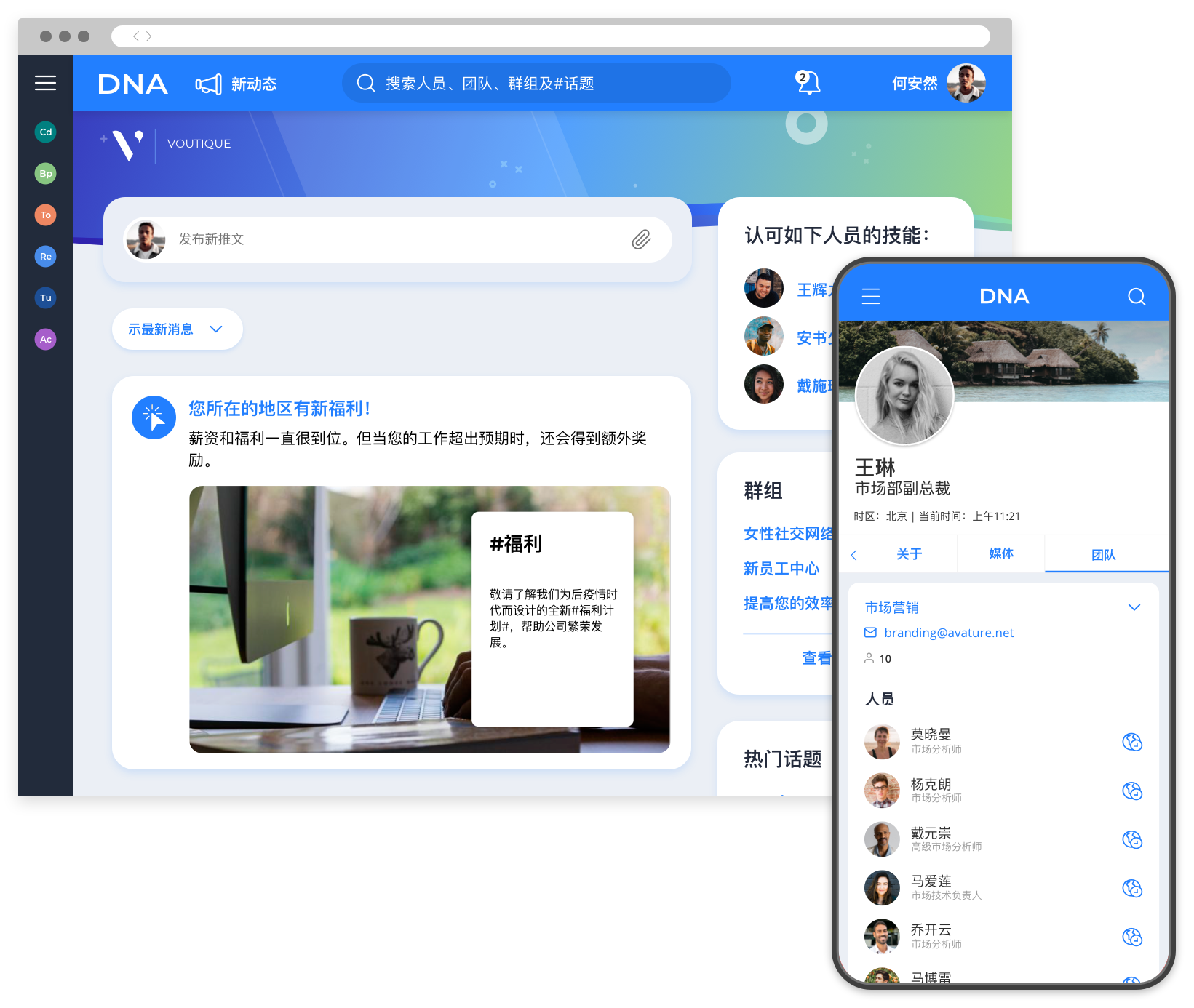This screenshot has height=1008, width=1194.
Task: Switch to the 媒体 tab
Action: point(1000,554)
